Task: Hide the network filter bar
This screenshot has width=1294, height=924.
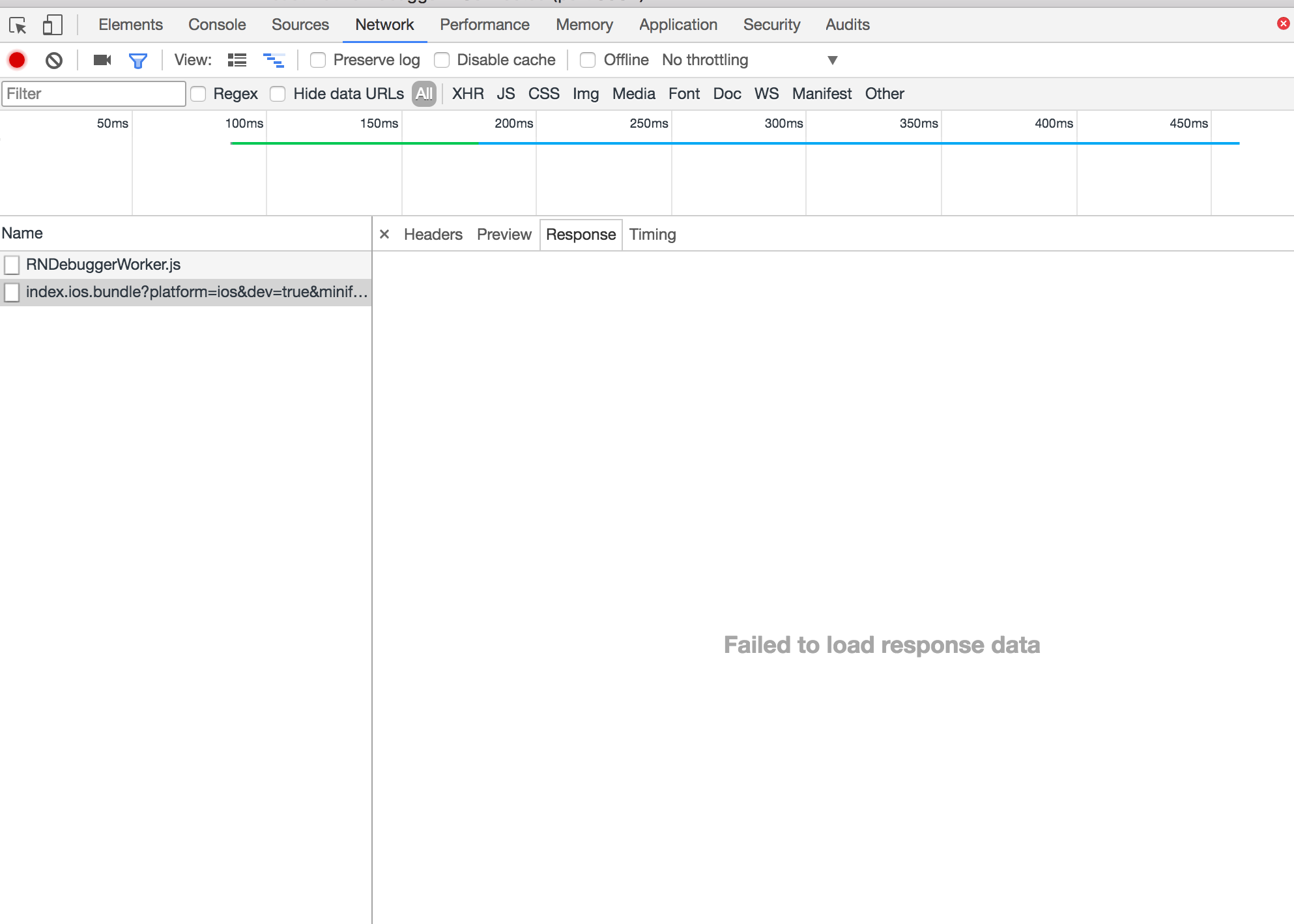Action: pyautogui.click(x=137, y=59)
